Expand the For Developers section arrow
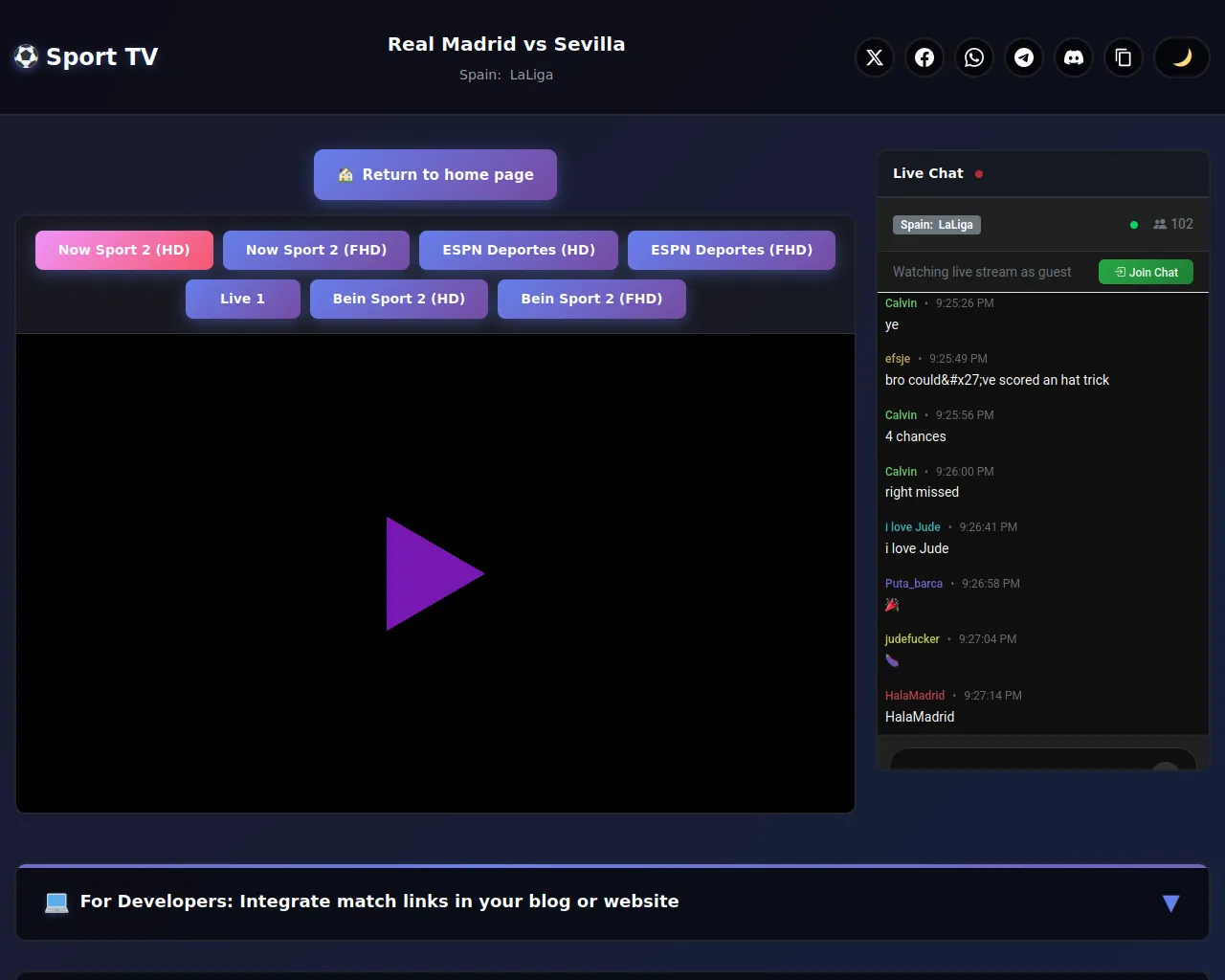Screen dimensions: 1225x980 (1170, 902)
